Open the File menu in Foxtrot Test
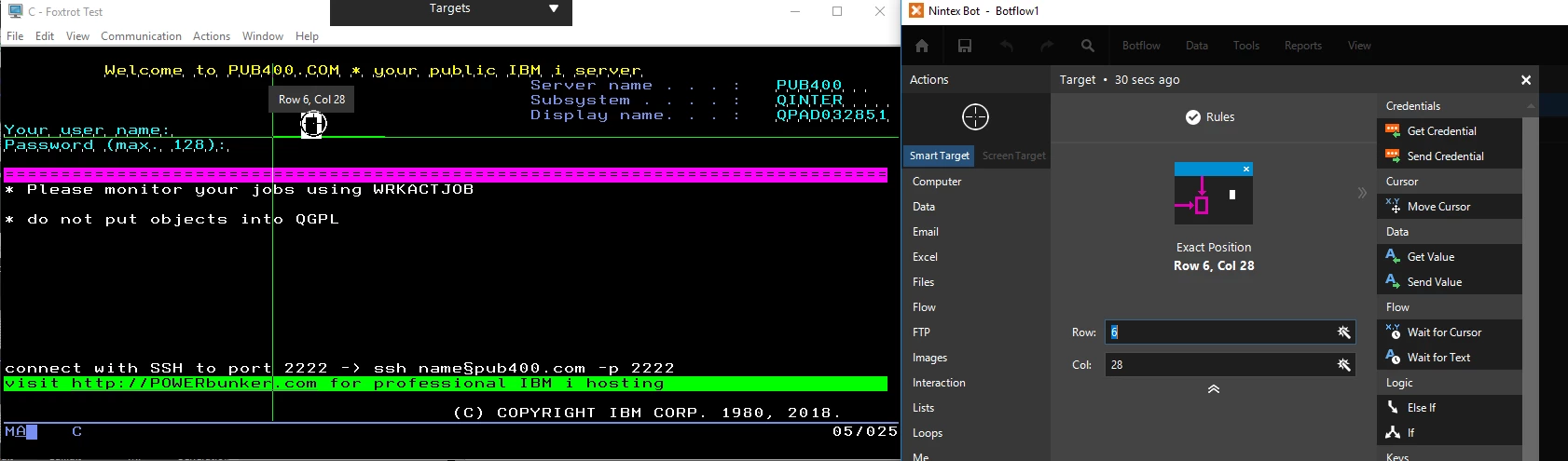Image resolution: width=1568 pixels, height=461 pixels. tap(15, 36)
